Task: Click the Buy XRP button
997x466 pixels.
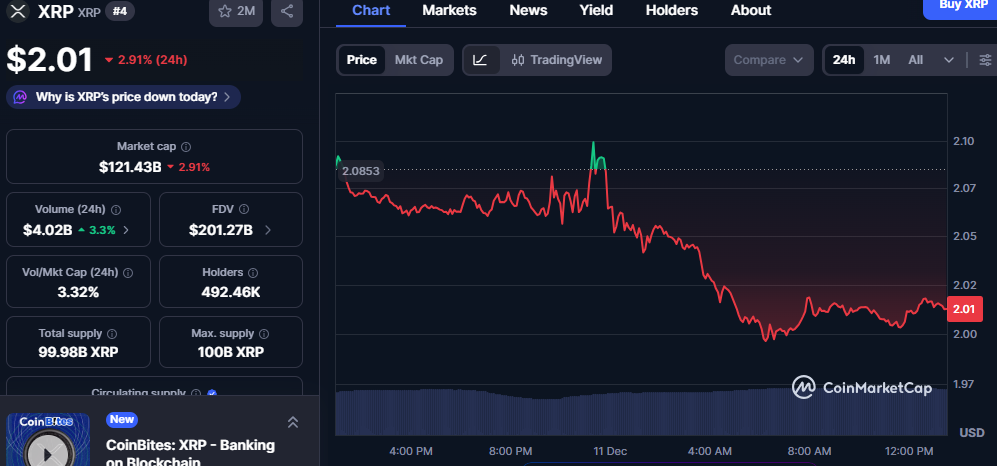Action: (962, 6)
